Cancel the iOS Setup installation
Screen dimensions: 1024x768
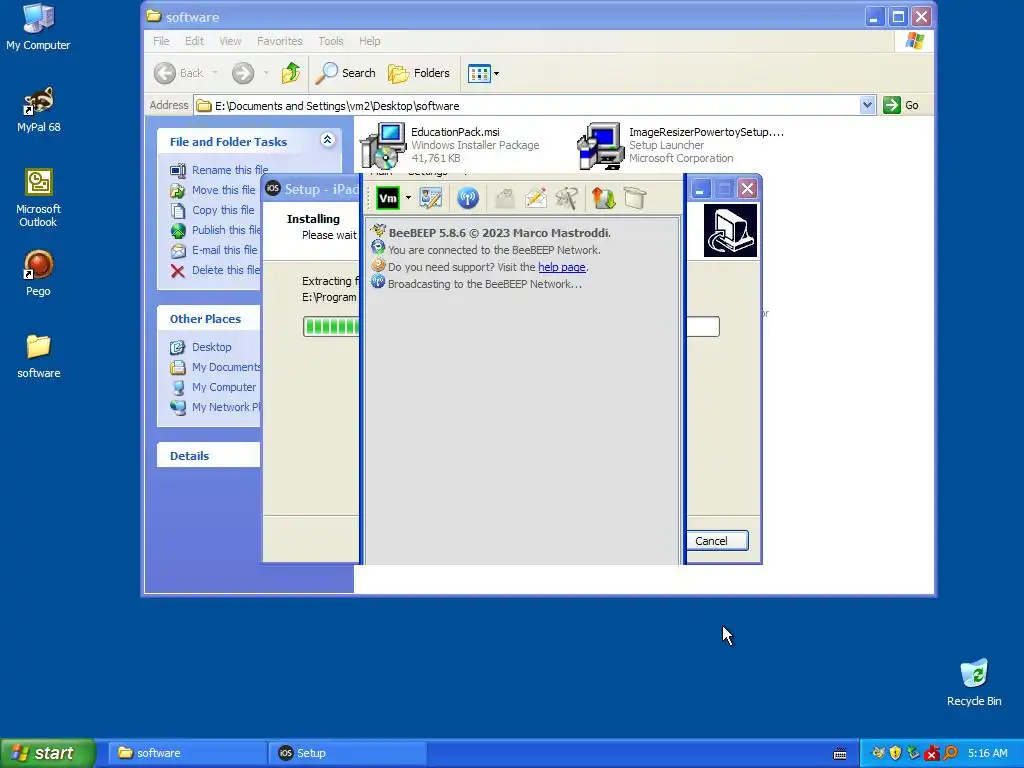pos(717,541)
